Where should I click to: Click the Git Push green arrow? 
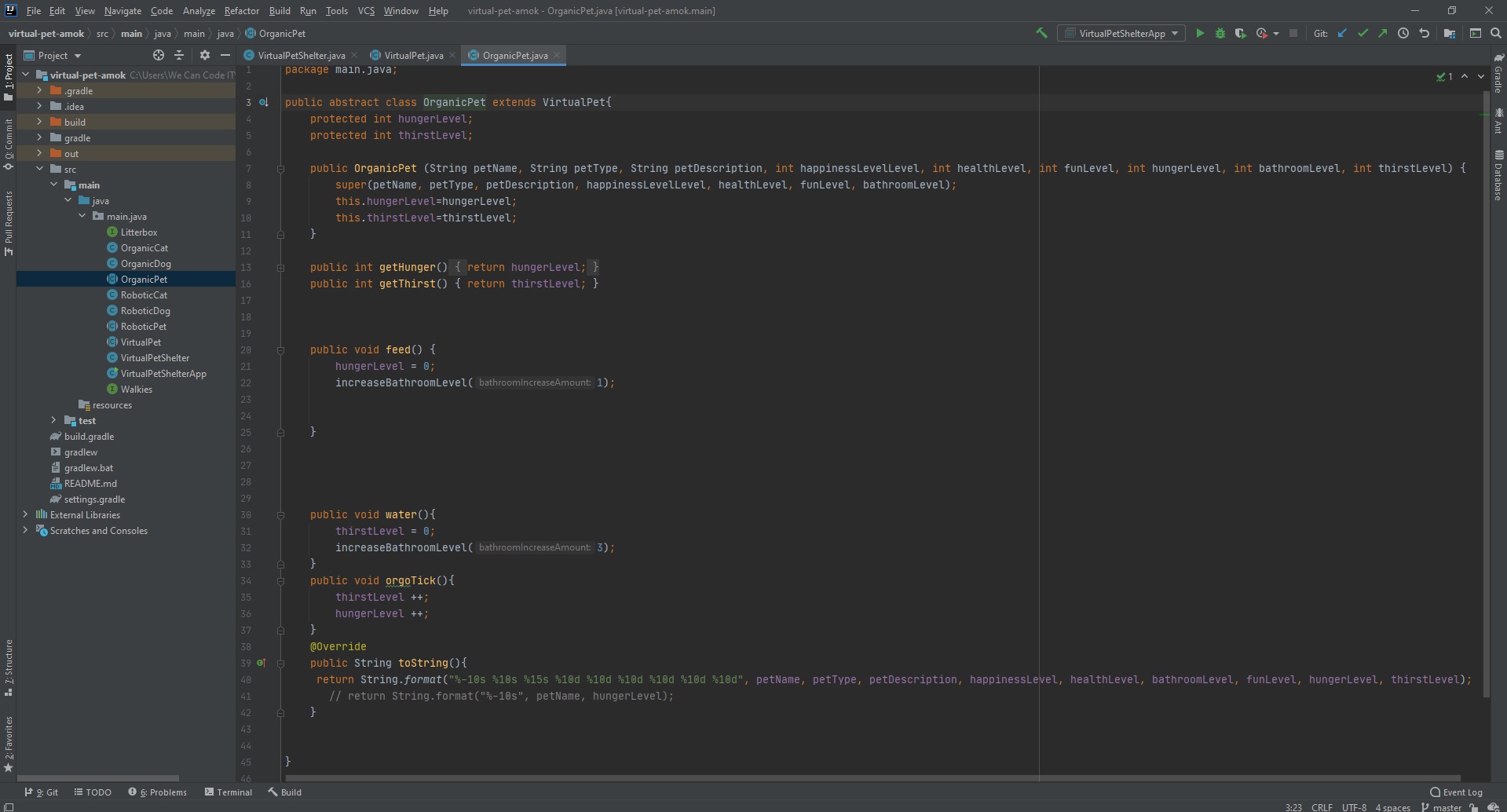[1382, 33]
